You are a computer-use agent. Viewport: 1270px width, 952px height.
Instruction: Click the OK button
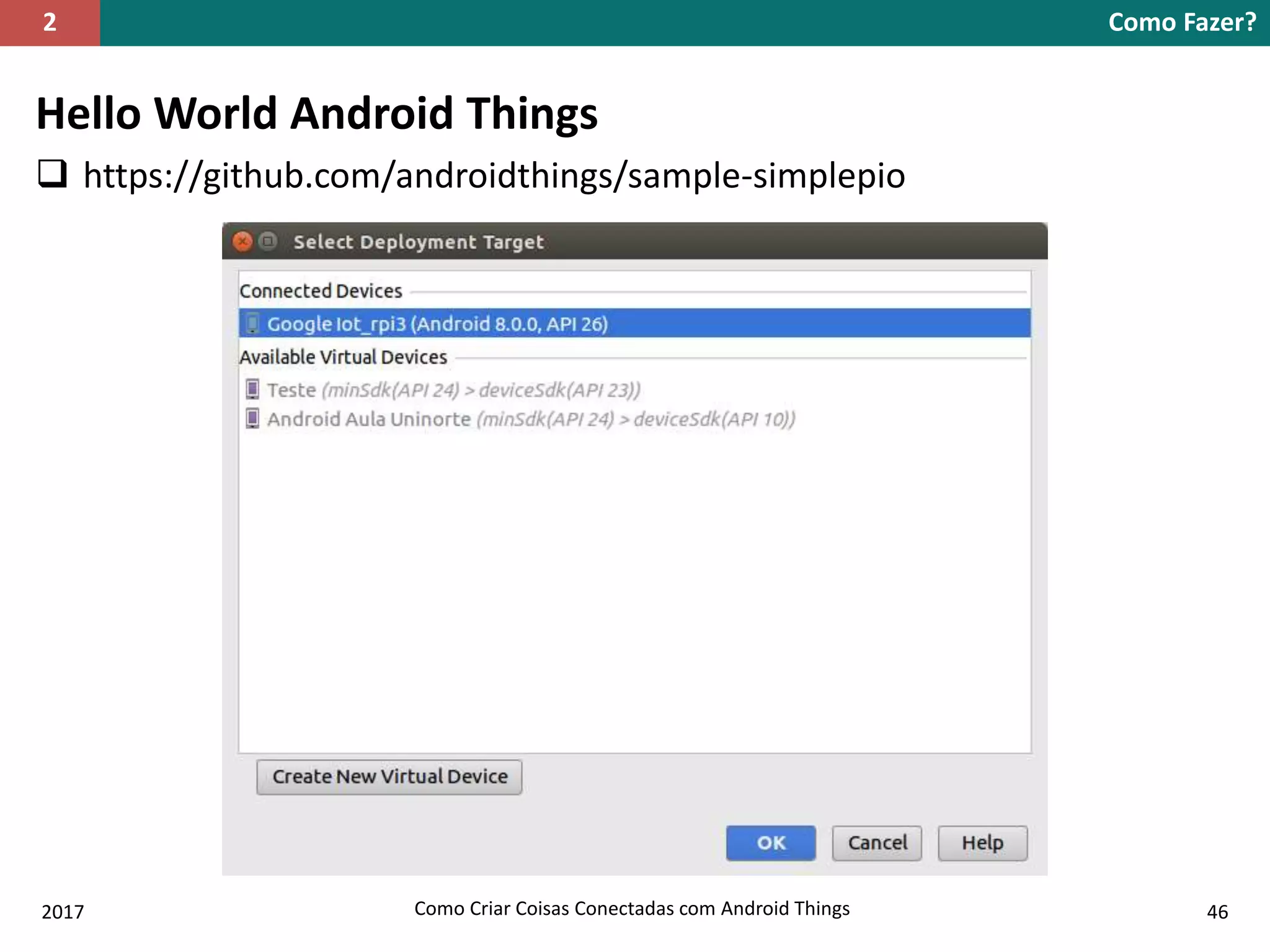pos(771,843)
